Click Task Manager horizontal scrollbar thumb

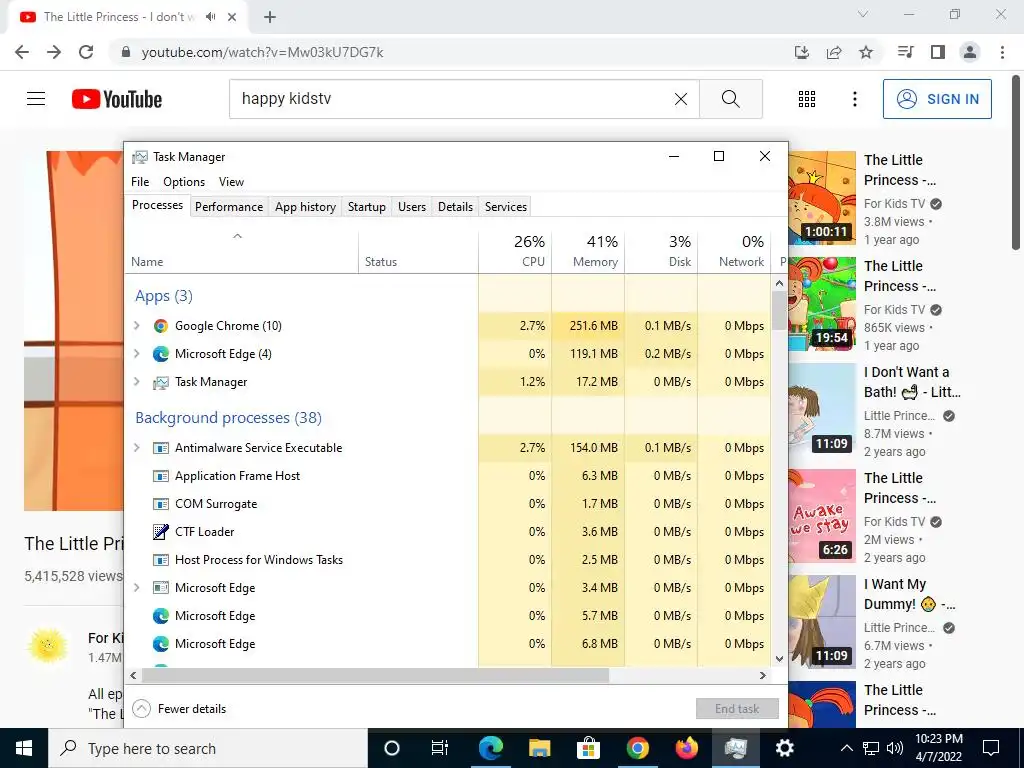point(376,675)
